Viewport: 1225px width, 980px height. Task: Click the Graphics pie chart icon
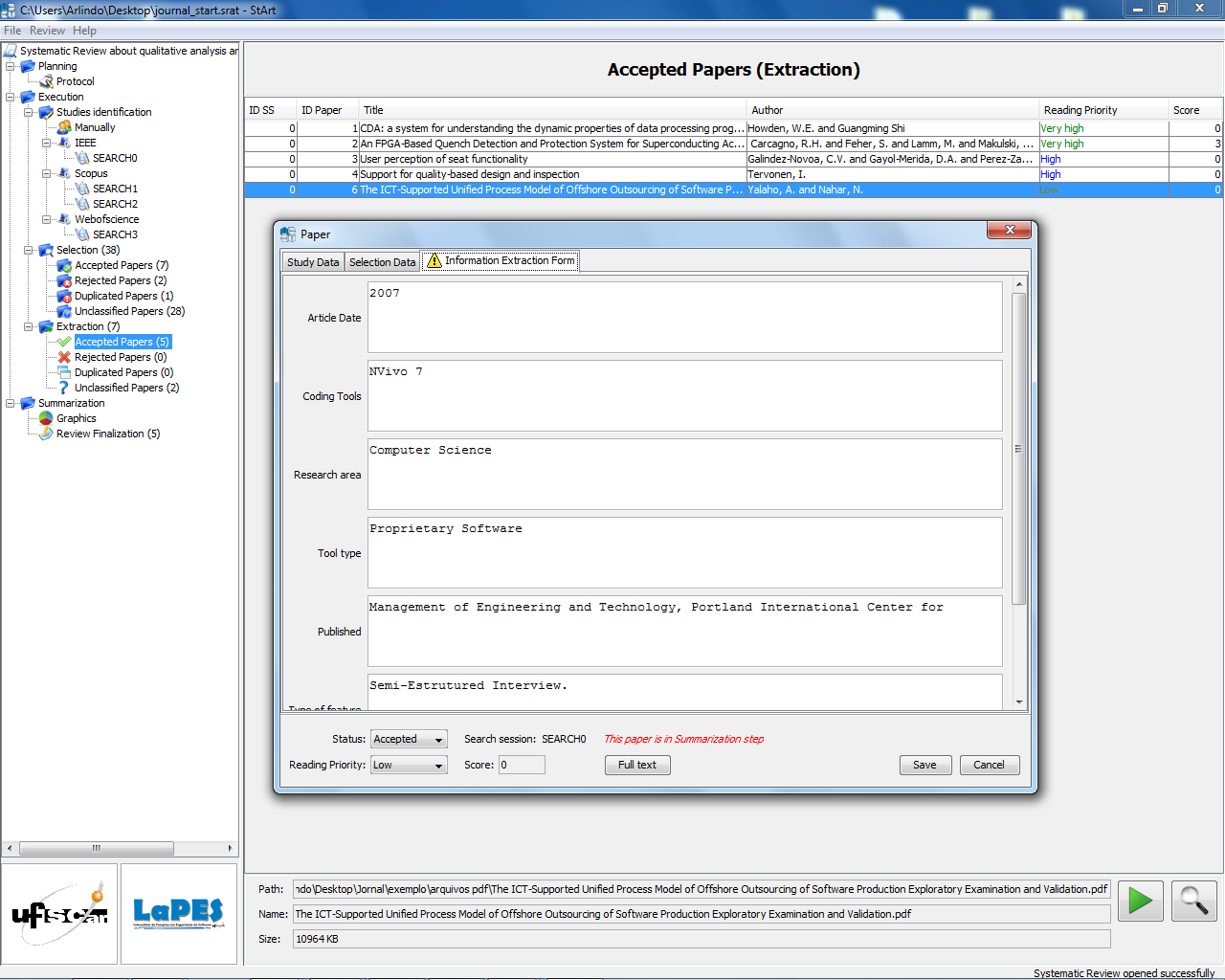[46, 418]
